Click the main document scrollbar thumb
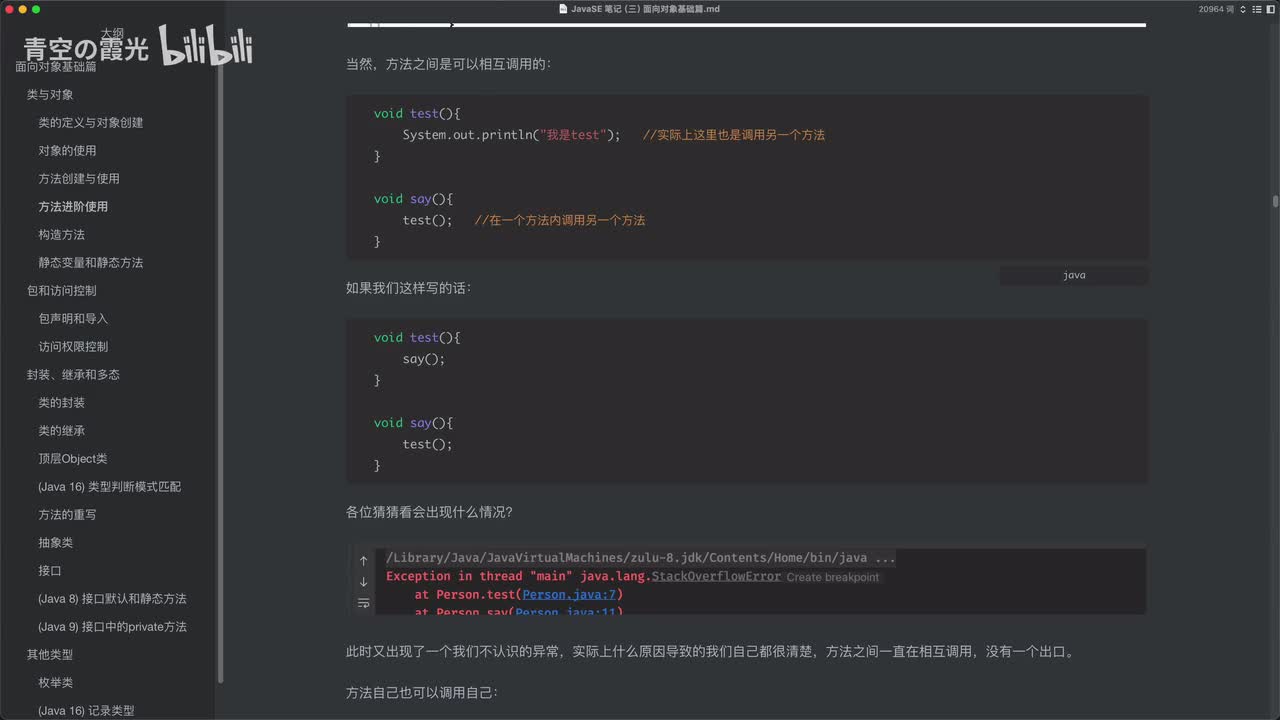Screen dimensions: 1280x720 1275,201
